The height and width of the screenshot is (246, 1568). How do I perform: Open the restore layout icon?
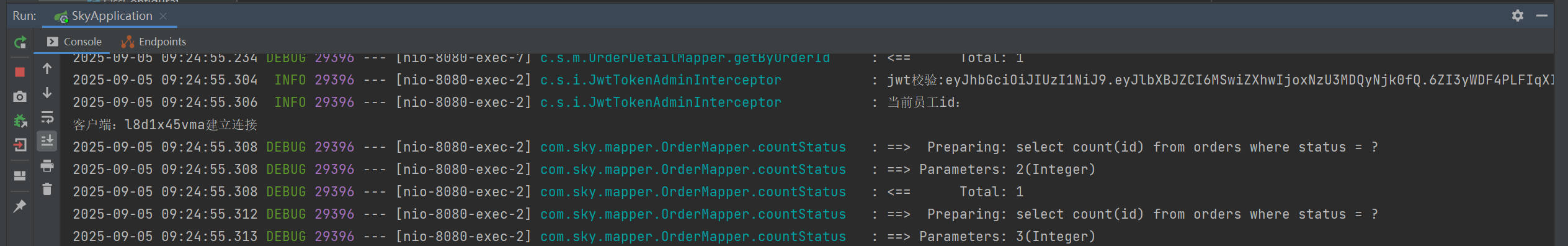20,176
